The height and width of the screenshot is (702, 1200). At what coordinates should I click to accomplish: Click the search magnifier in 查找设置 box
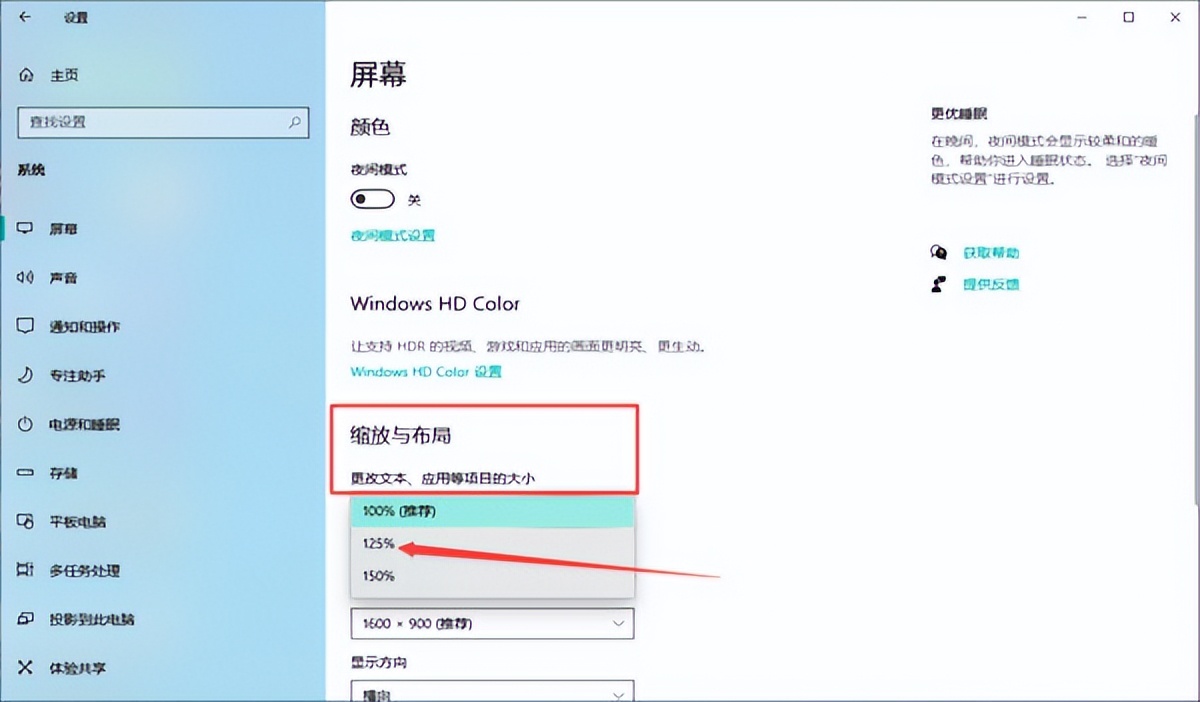(x=295, y=122)
